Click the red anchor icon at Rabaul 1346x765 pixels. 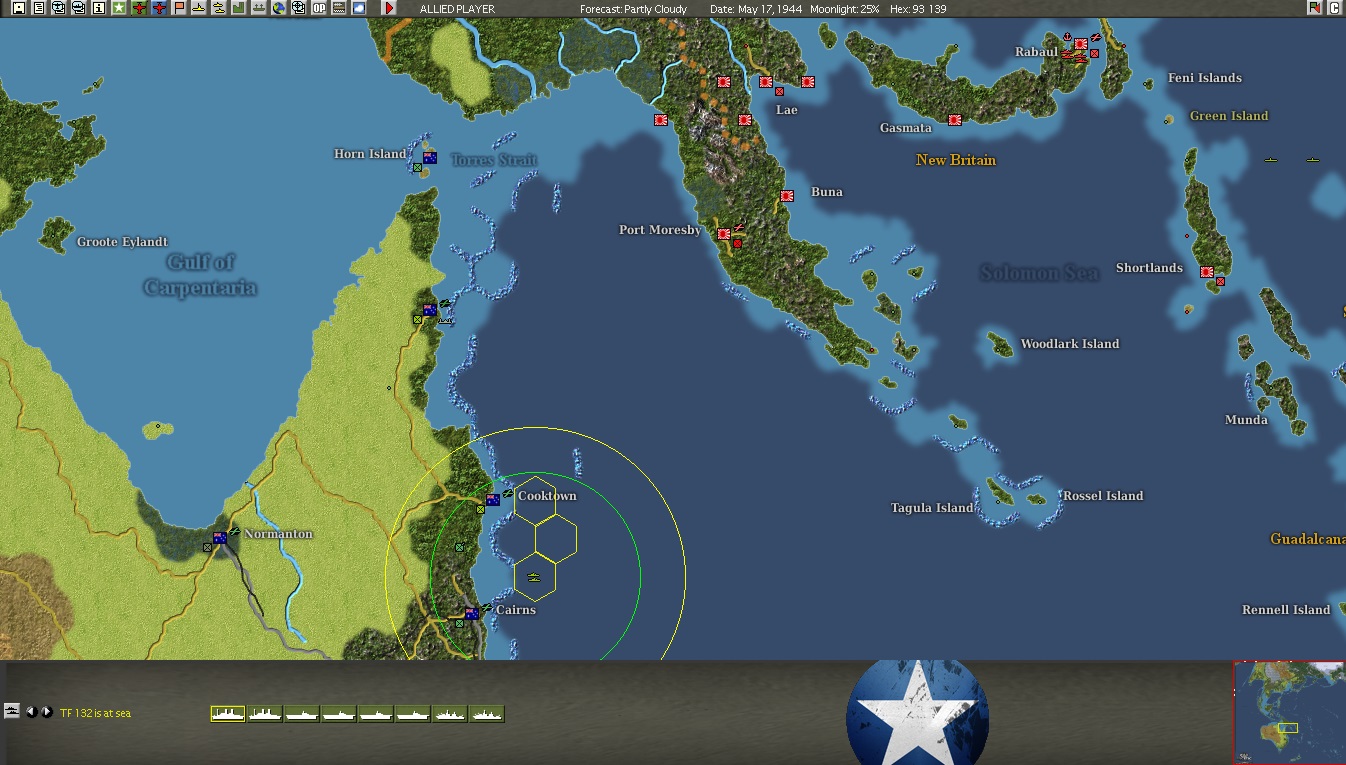point(1067,38)
